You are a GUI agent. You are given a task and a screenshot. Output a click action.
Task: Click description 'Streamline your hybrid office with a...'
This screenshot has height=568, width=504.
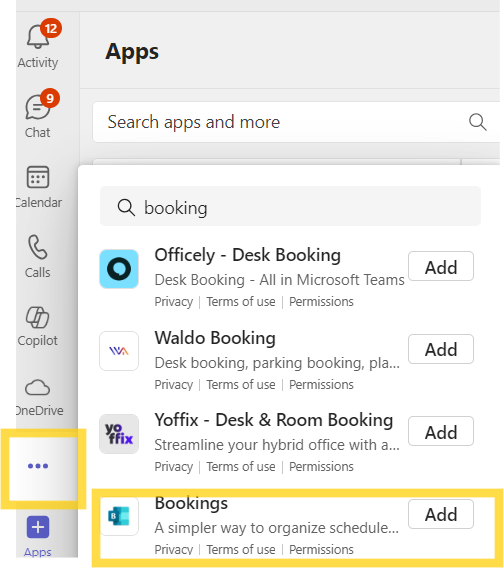[x=277, y=445]
